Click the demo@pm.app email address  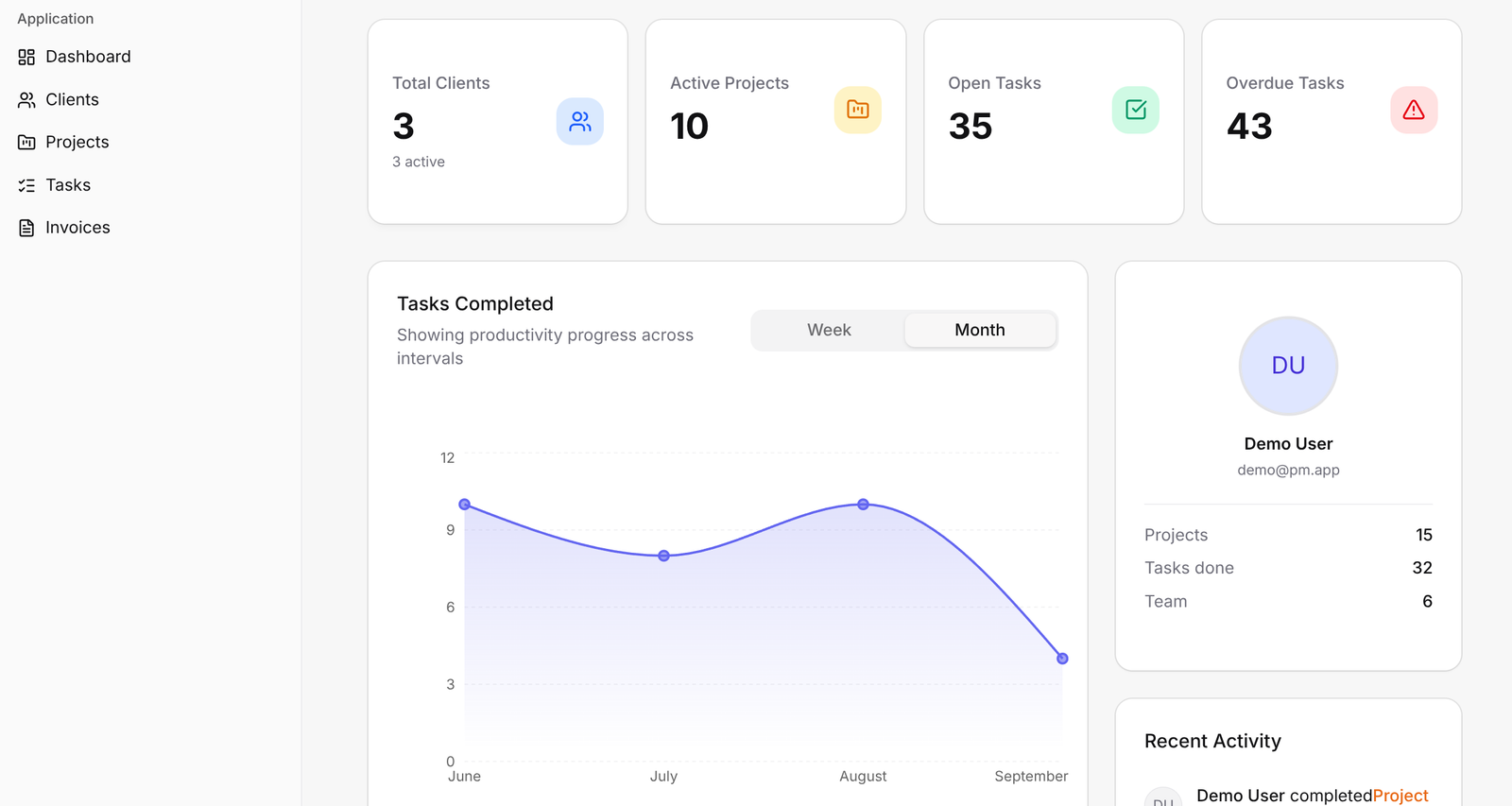(x=1288, y=470)
